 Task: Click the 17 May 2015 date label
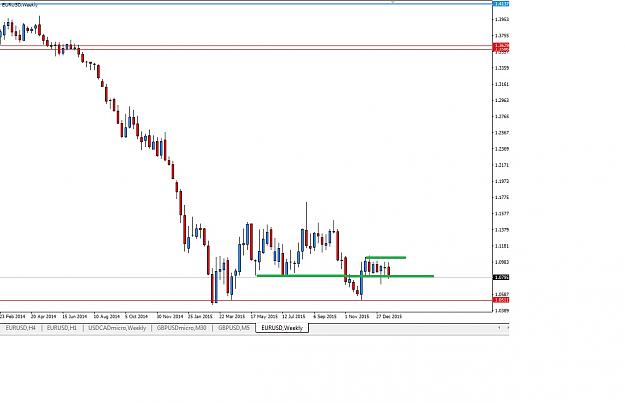pyautogui.click(x=264, y=317)
